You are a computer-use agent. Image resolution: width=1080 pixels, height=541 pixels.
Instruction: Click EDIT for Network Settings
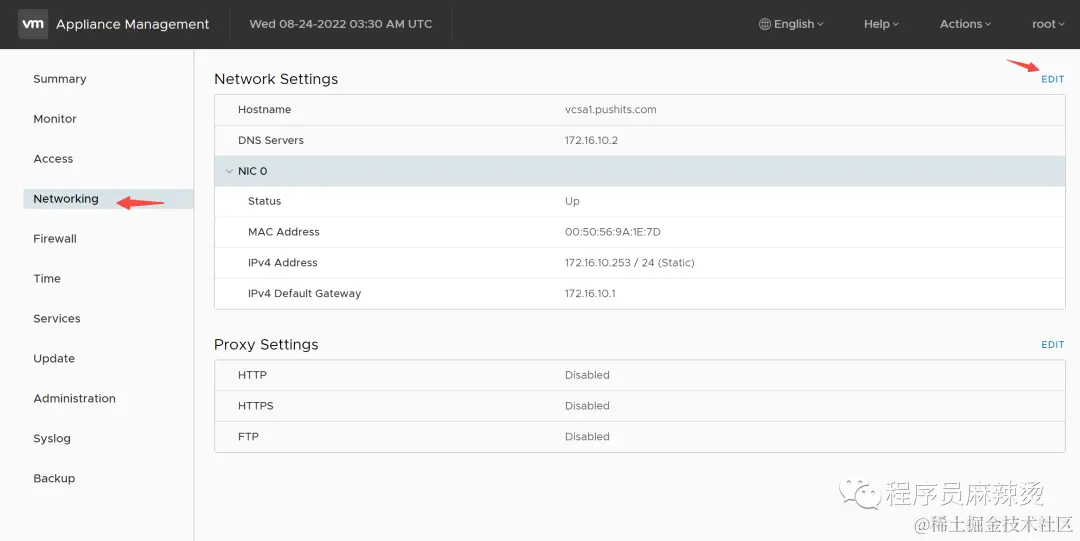(1052, 79)
